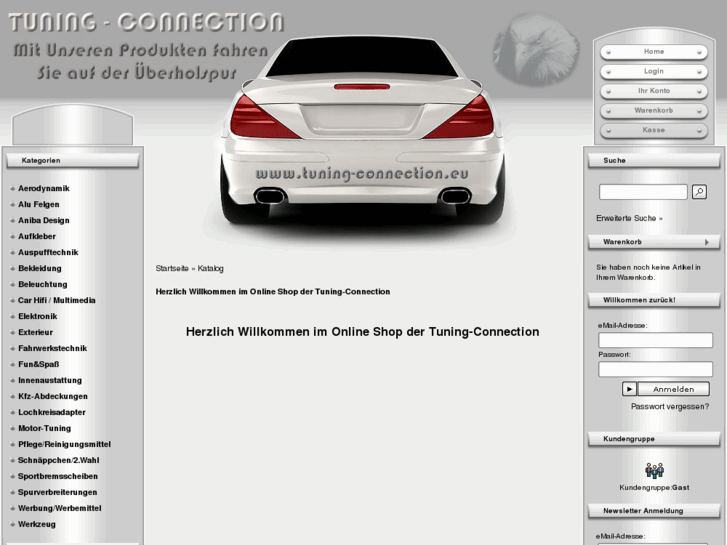Screen dimensions: 727x545
Task: Expand the Warenkorb box arrow
Action: click(707, 242)
